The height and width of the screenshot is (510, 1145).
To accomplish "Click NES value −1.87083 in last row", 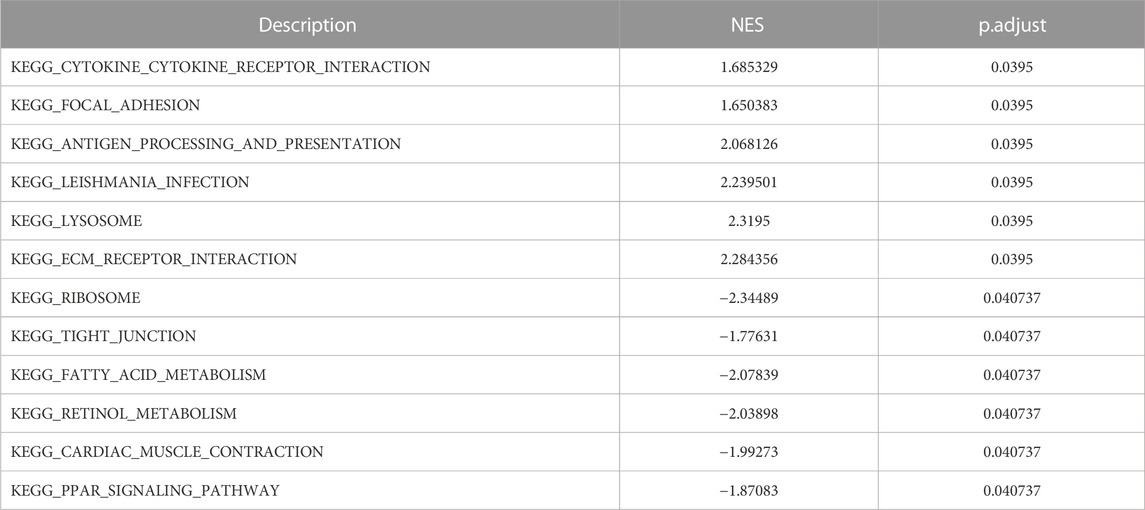I will click(x=748, y=490).
